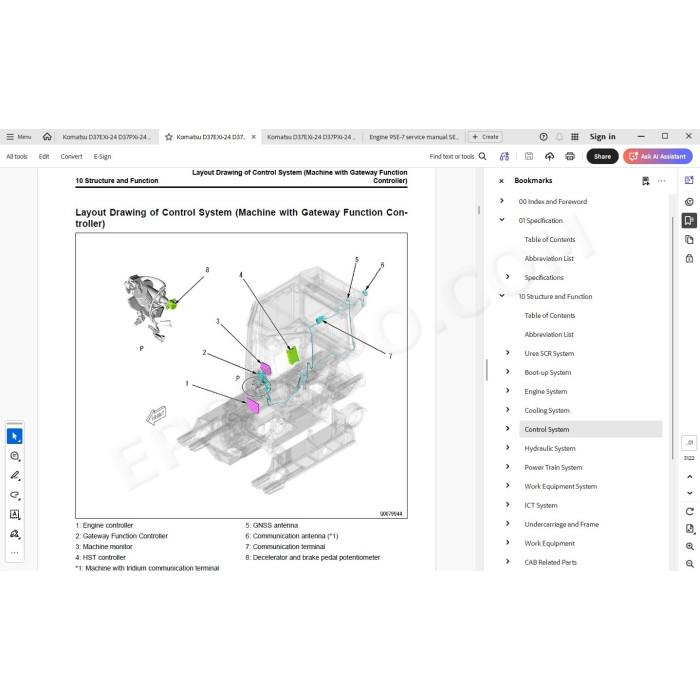Toggle the Bookmarks side rail icon
The image size is (700, 700).
pyautogui.click(x=689, y=221)
